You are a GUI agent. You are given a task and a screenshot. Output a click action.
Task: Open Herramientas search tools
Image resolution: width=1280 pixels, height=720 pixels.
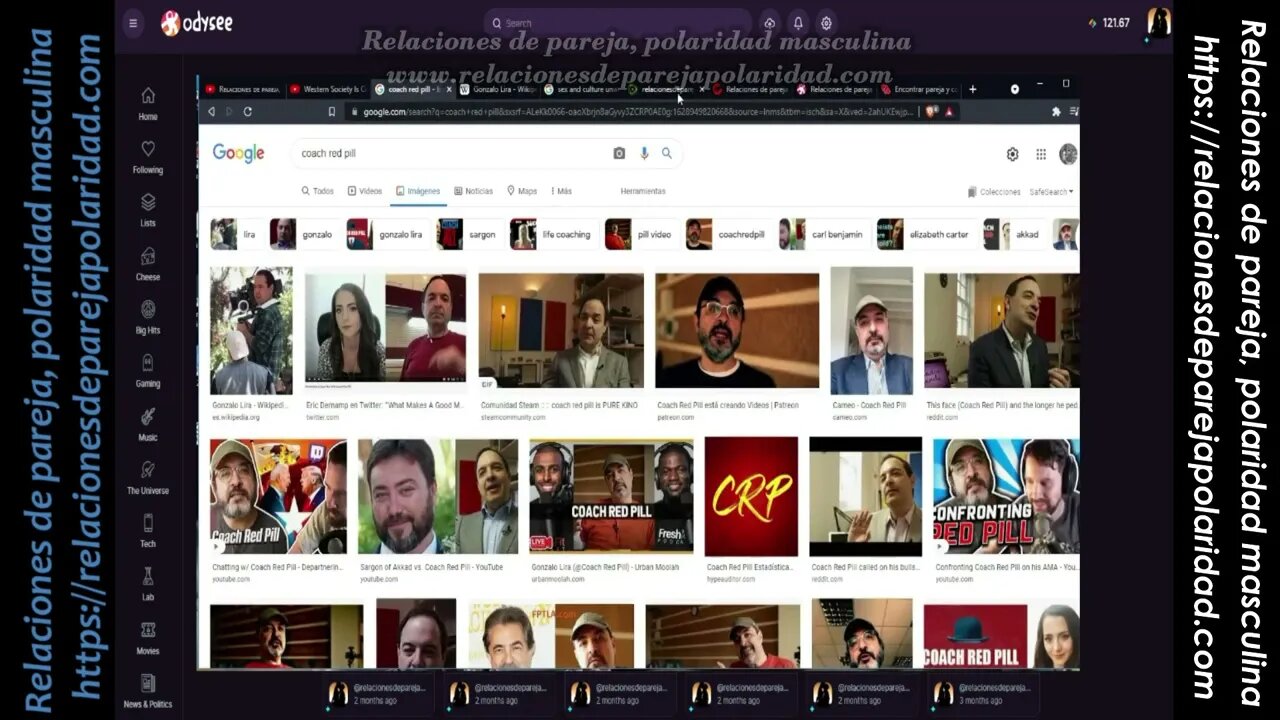point(643,191)
